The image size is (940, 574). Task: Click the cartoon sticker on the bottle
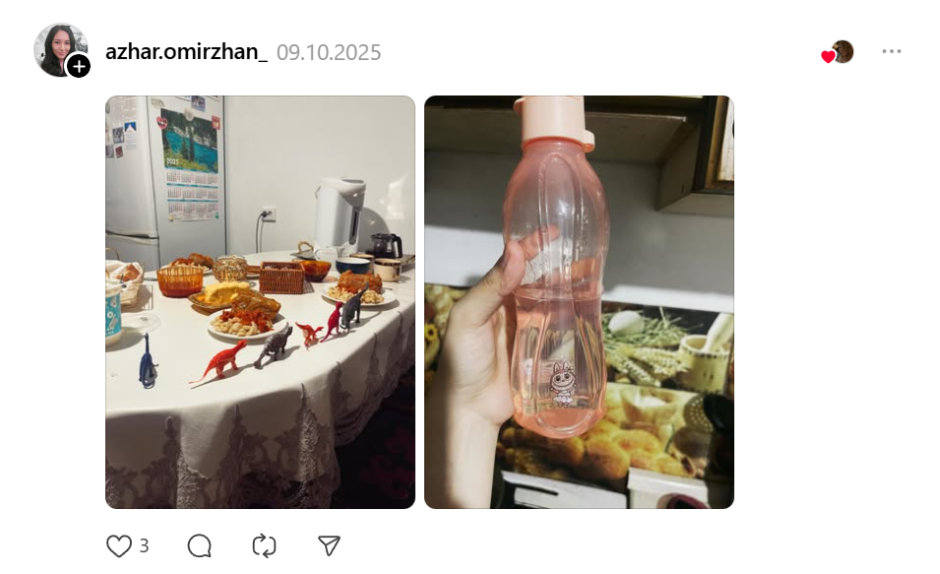pyautogui.click(x=562, y=384)
